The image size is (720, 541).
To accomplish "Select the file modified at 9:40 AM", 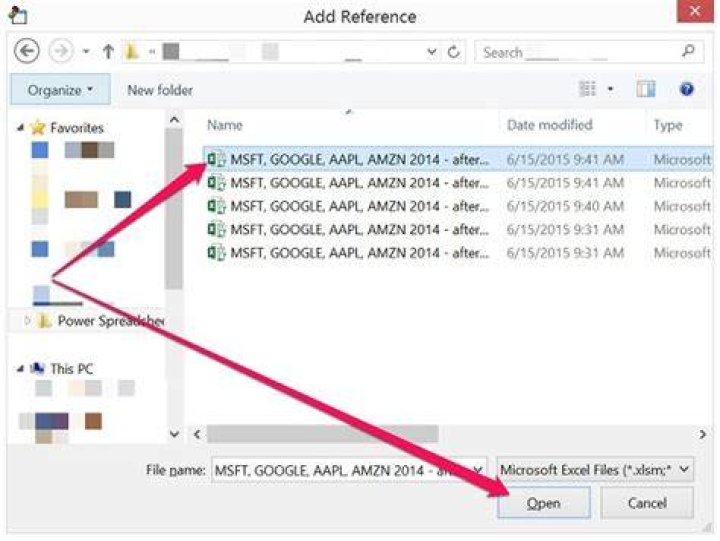I will pos(458,206).
